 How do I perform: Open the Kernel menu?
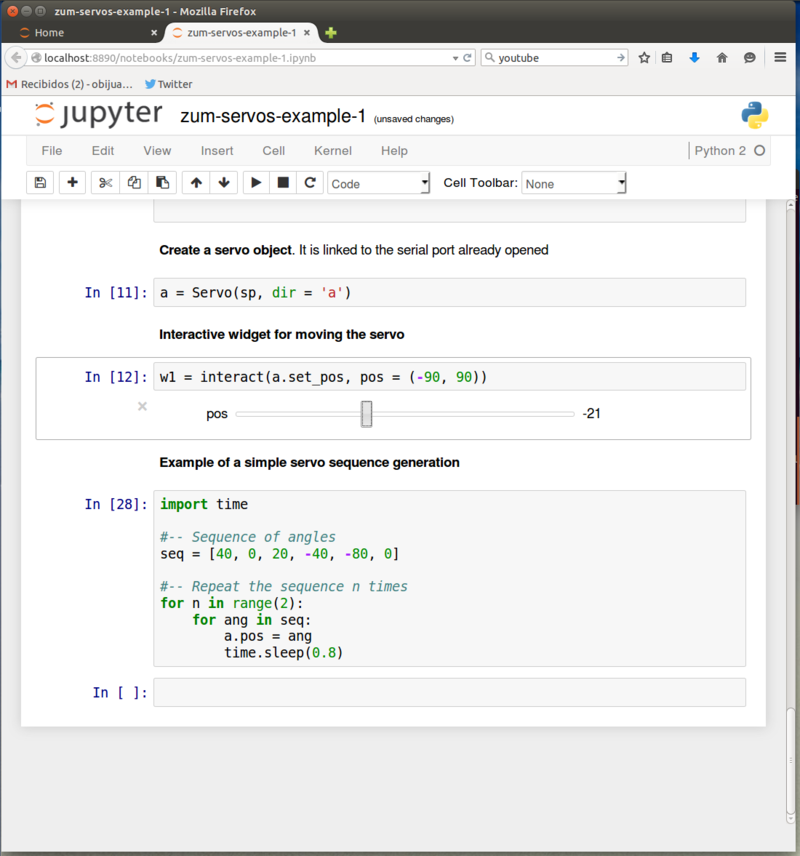332,151
